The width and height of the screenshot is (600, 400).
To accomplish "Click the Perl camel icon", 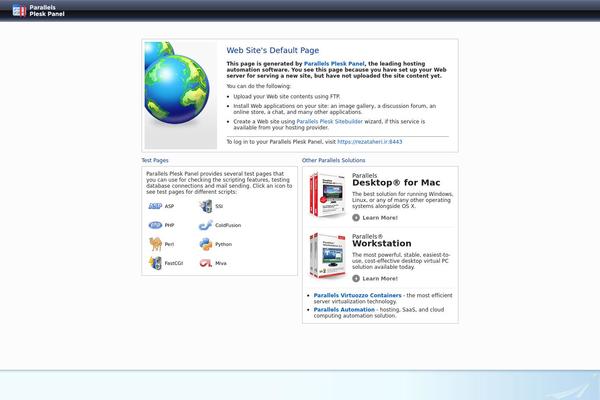I will [155, 244].
